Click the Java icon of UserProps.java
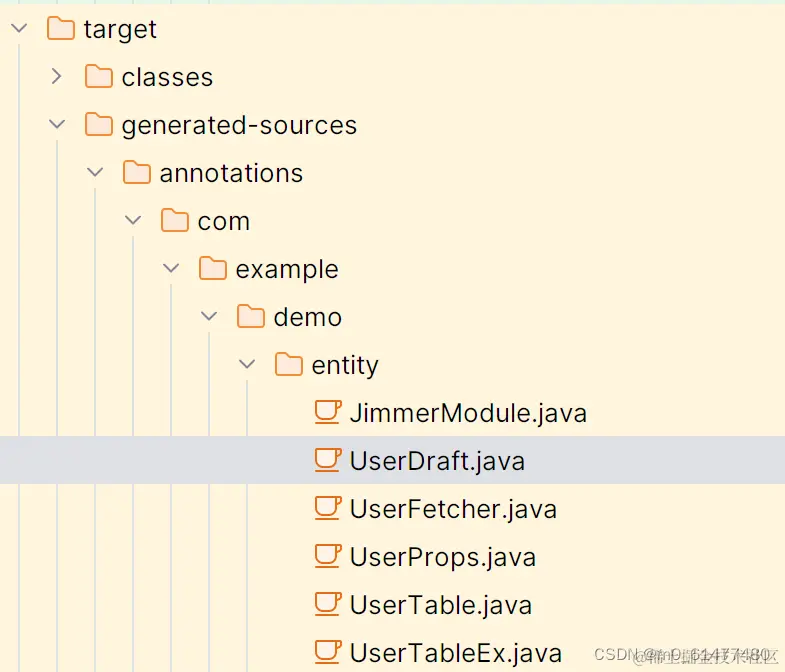 click(x=328, y=556)
